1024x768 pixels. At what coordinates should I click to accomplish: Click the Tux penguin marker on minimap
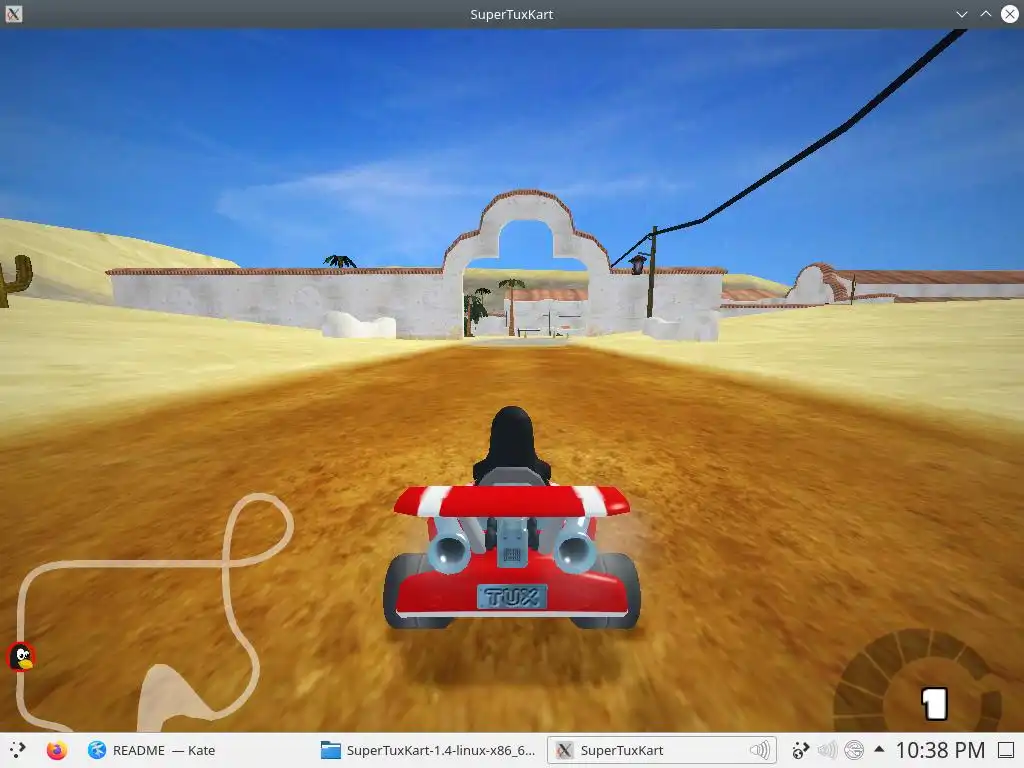pyautogui.click(x=22, y=656)
